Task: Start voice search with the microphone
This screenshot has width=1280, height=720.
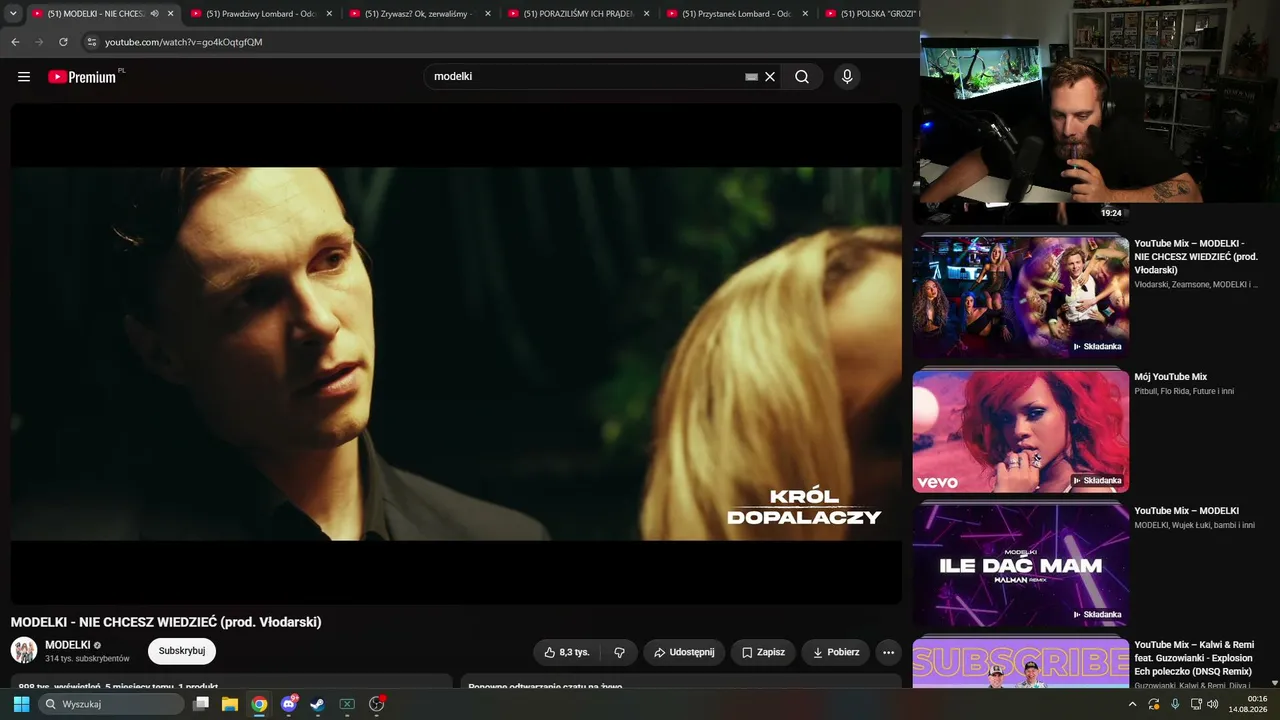Action: coord(847,77)
